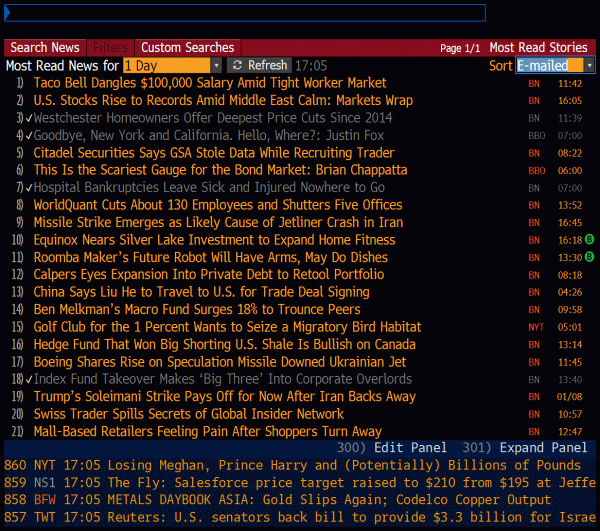This screenshot has height=531, width=600.
Task: Open the Citadel Securities GSA story
Action: point(214,153)
